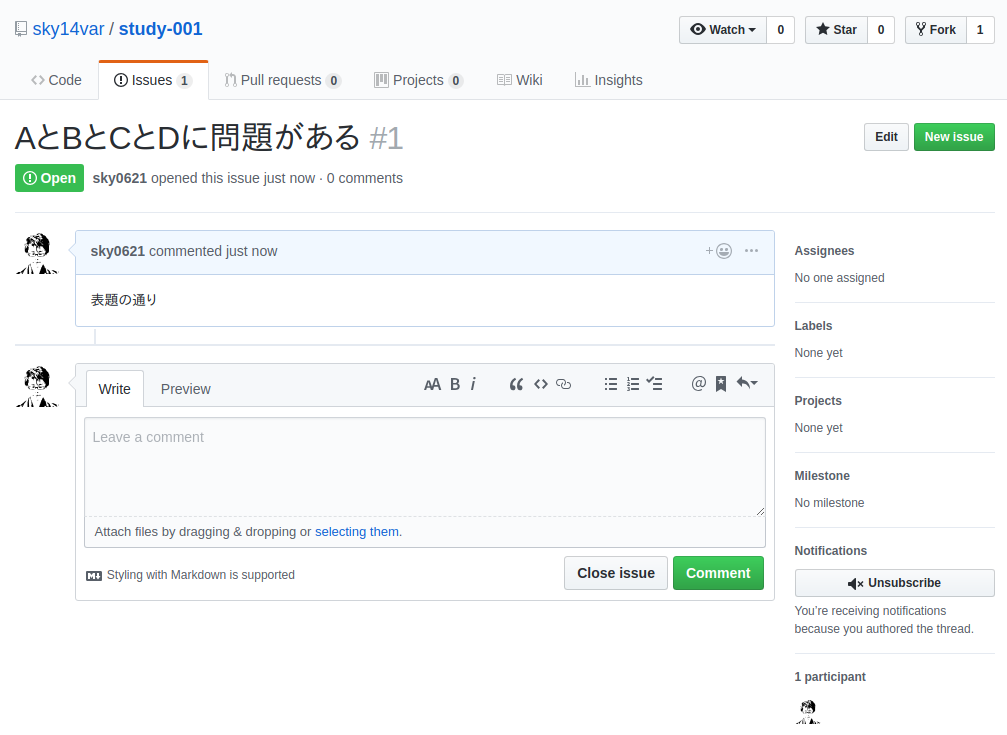Open the Projects sidebar section

tap(818, 401)
